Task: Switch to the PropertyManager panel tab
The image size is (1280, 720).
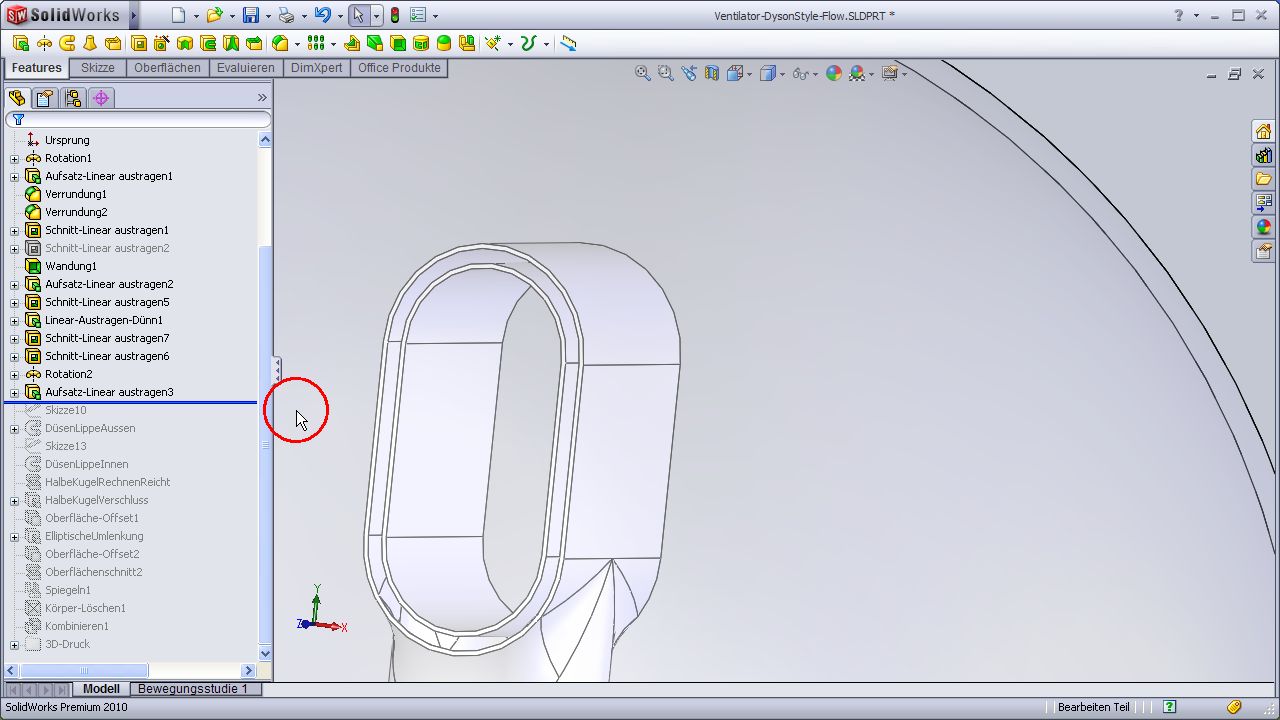Action: tap(44, 98)
